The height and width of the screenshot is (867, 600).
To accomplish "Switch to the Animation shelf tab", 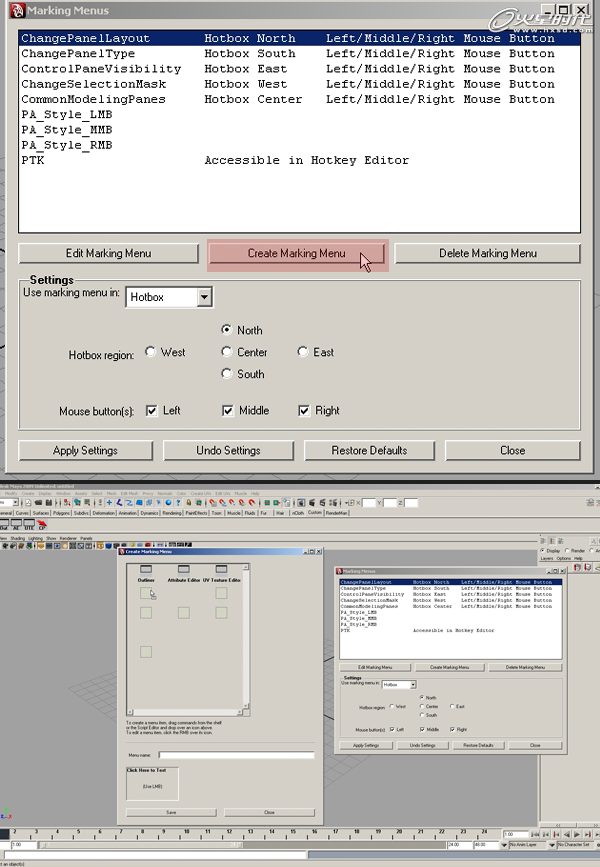I will coord(127,513).
